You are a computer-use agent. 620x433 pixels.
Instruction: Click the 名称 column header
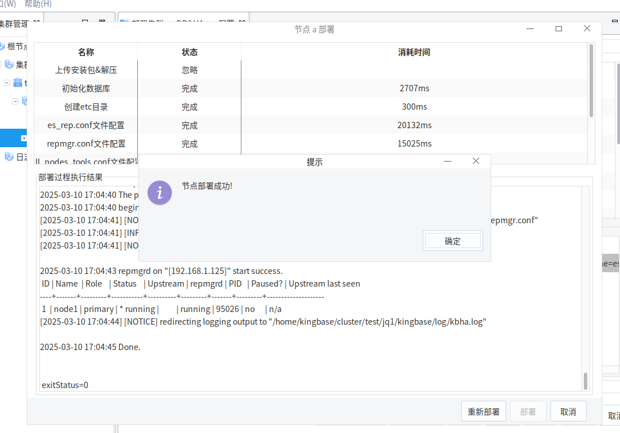click(x=86, y=52)
